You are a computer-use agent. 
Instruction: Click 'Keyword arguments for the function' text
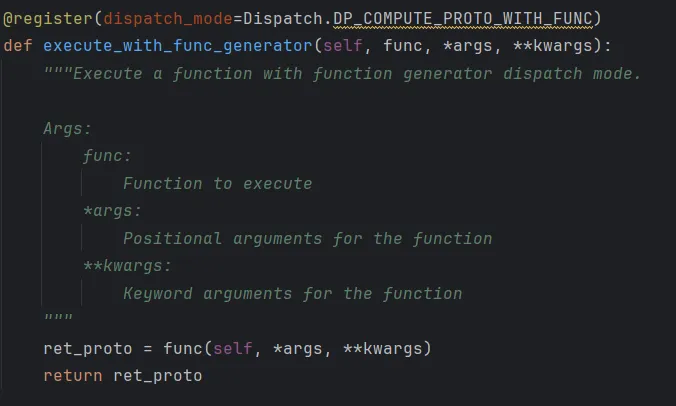(292, 294)
